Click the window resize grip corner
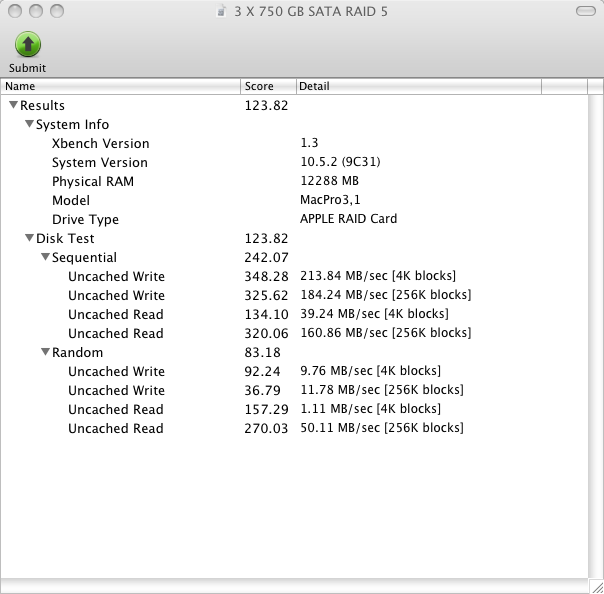 click(x=597, y=587)
